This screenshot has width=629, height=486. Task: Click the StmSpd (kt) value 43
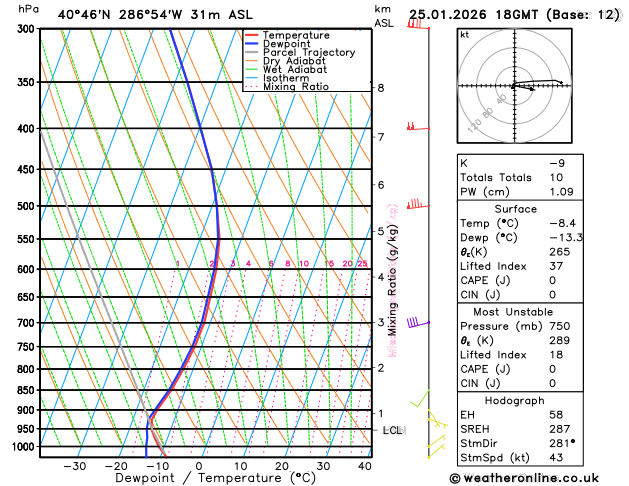[556, 458]
